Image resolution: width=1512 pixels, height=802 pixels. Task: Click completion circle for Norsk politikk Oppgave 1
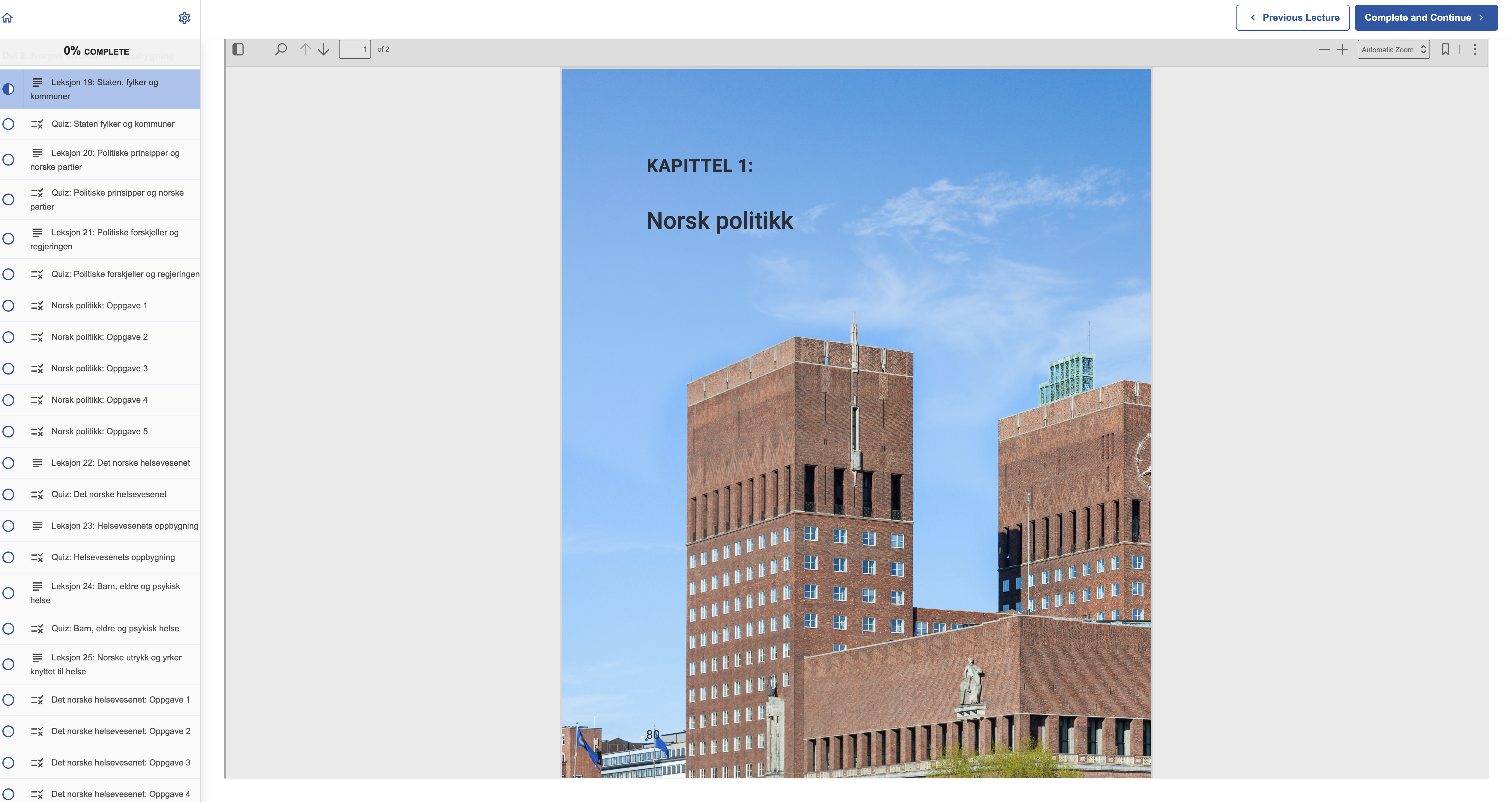(8, 306)
